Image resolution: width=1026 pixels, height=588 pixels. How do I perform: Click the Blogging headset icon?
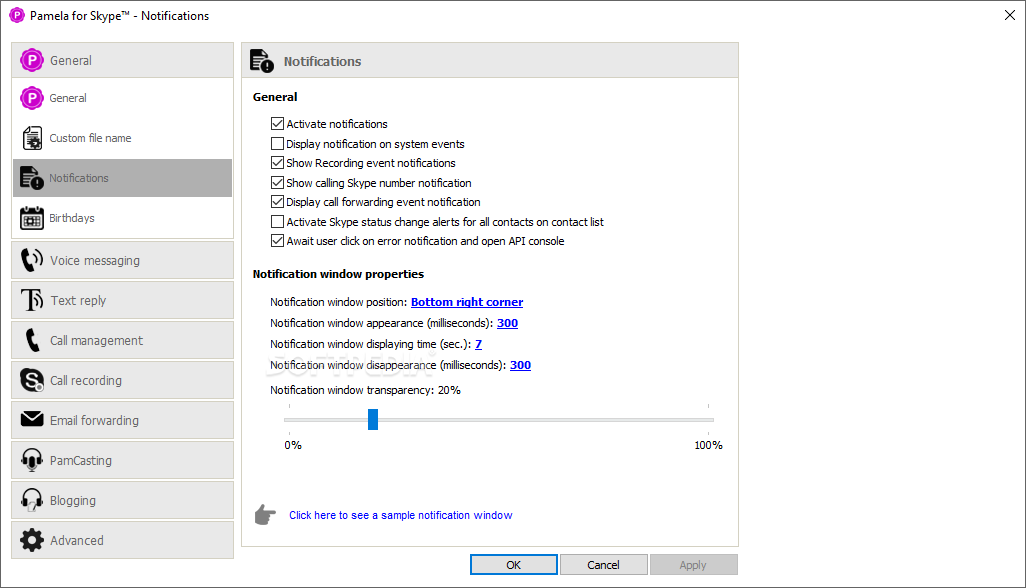(x=31, y=500)
